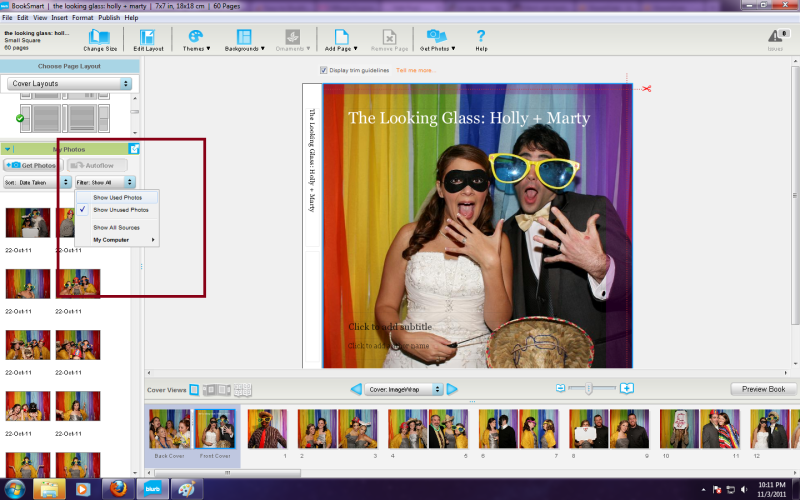Open Firefox from the taskbar
This screenshot has height=500, width=800.
118,489
